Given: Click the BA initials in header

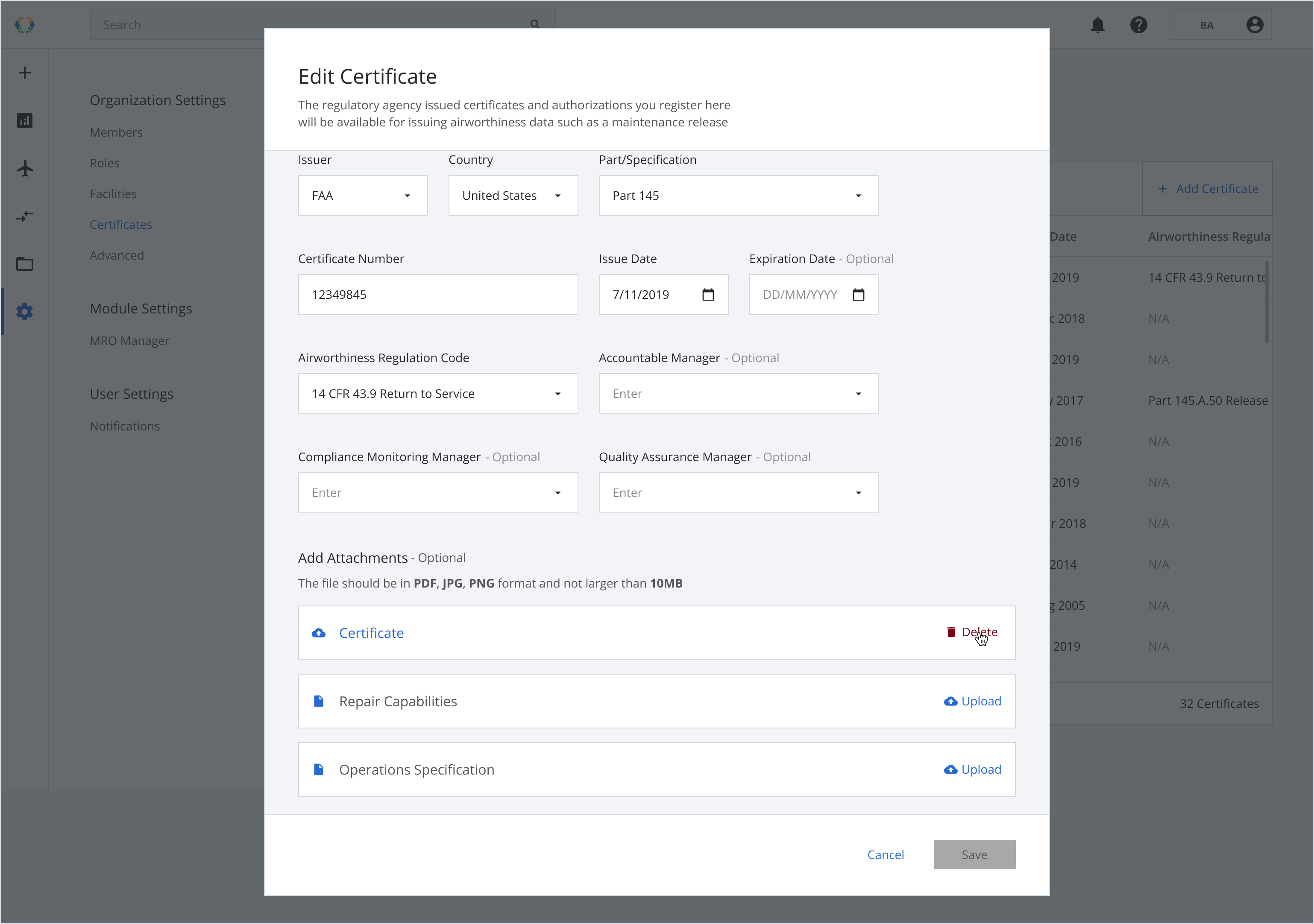Looking at the screenshot, I should pos(1206,25).
